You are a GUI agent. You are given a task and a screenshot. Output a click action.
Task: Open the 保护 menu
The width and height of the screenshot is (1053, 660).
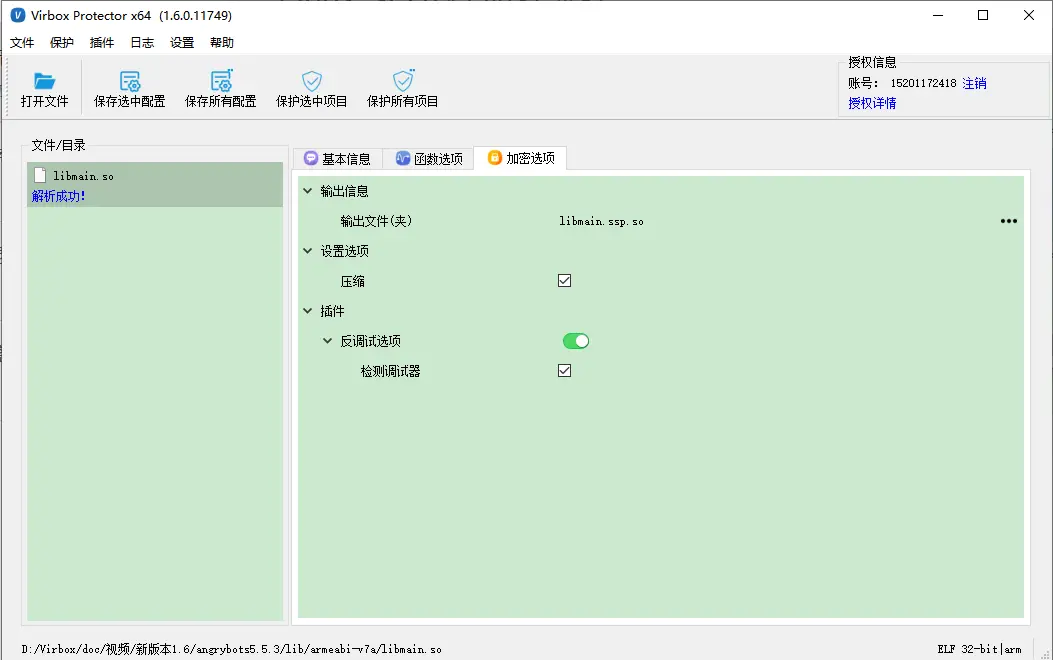(x=62, y=42)
